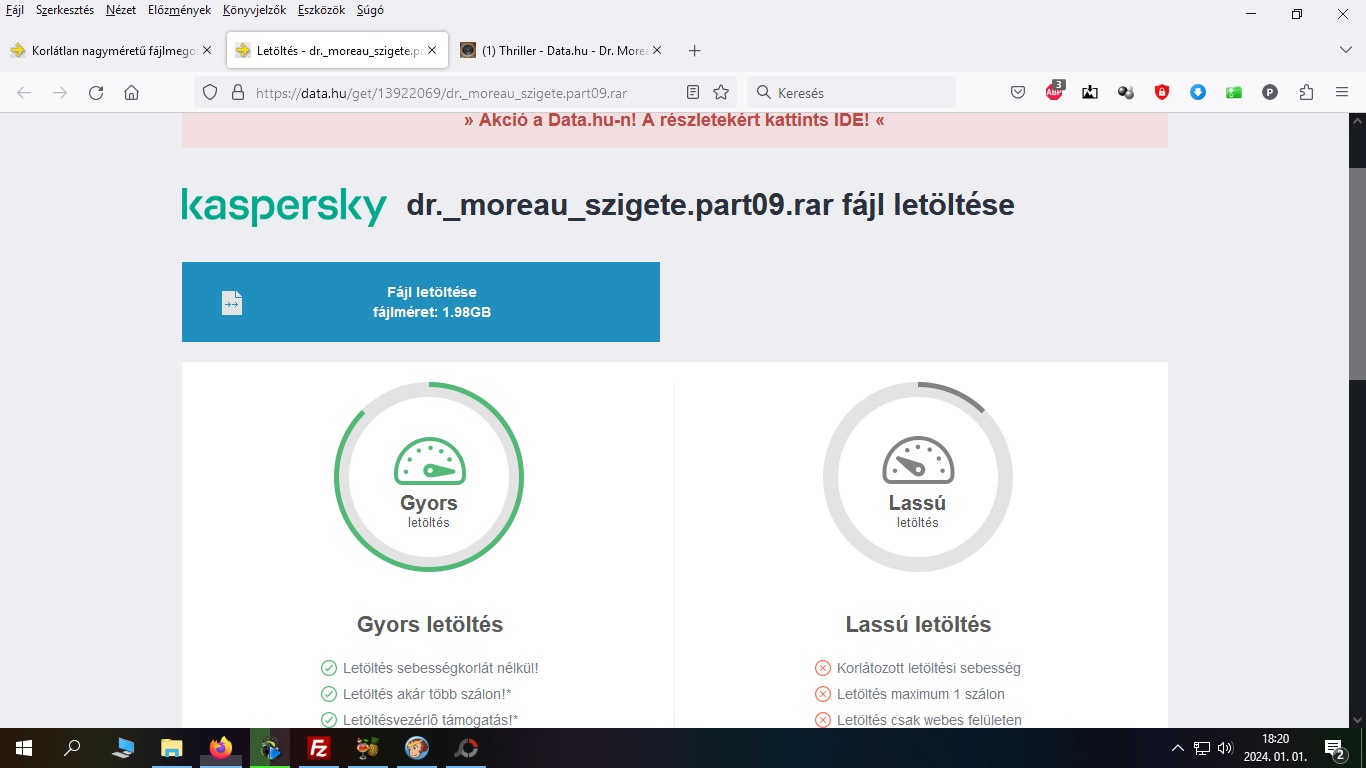The image size is (1366, 768).
Task: Open the Fájl menu
Action: tap(14, 10)
